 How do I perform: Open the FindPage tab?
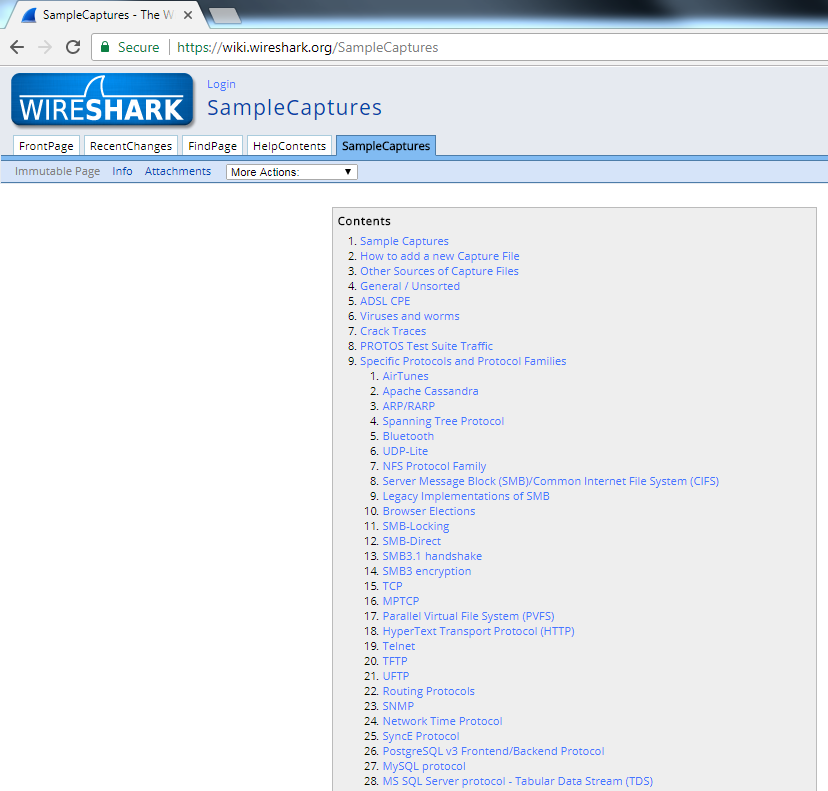[x=212, y=146]
